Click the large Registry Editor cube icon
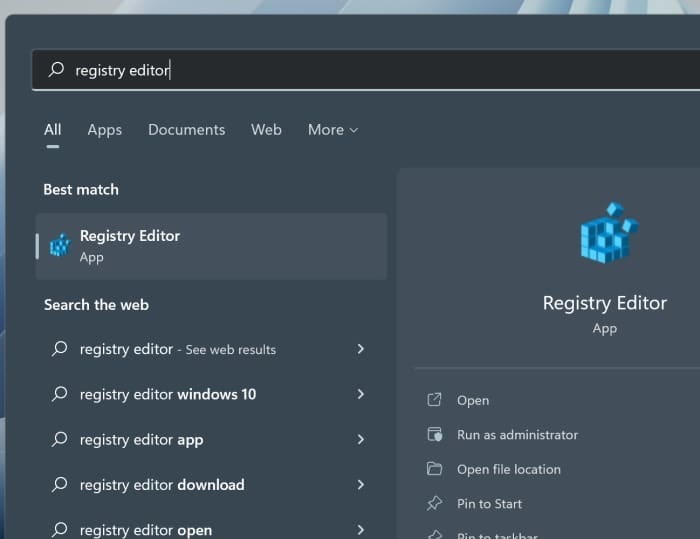 [607, 234]
